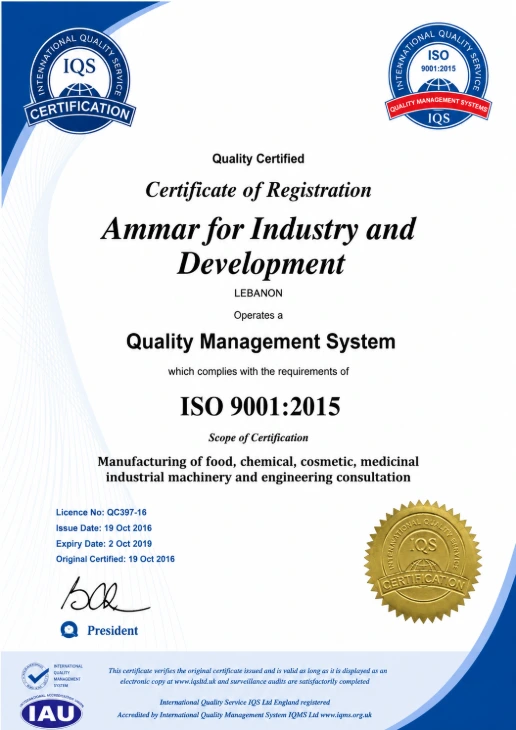Image resolution: width=516 pixels, height=730 pixels.
Task: Click the Original Certified date line
Action: click(115, 559)
